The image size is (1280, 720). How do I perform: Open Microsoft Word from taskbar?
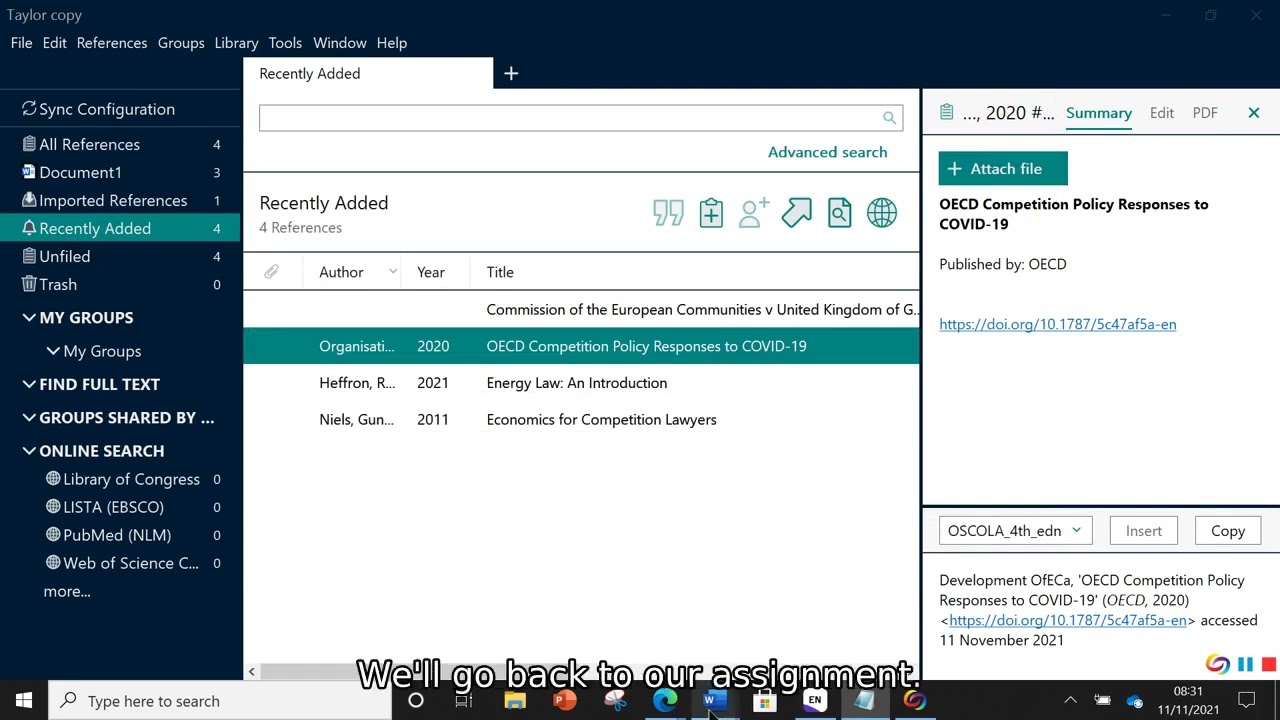click(x=713, y=701)
